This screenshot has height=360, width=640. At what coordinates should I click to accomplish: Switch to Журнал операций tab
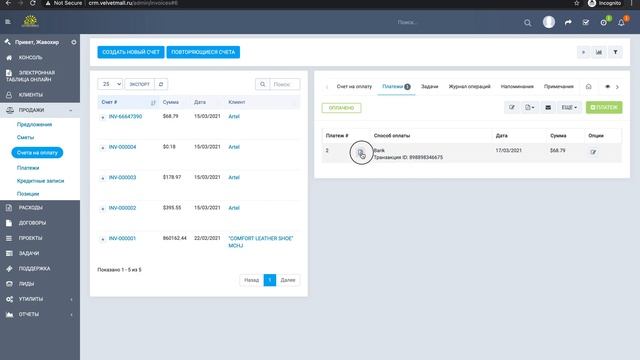click(x=469, y=87)
